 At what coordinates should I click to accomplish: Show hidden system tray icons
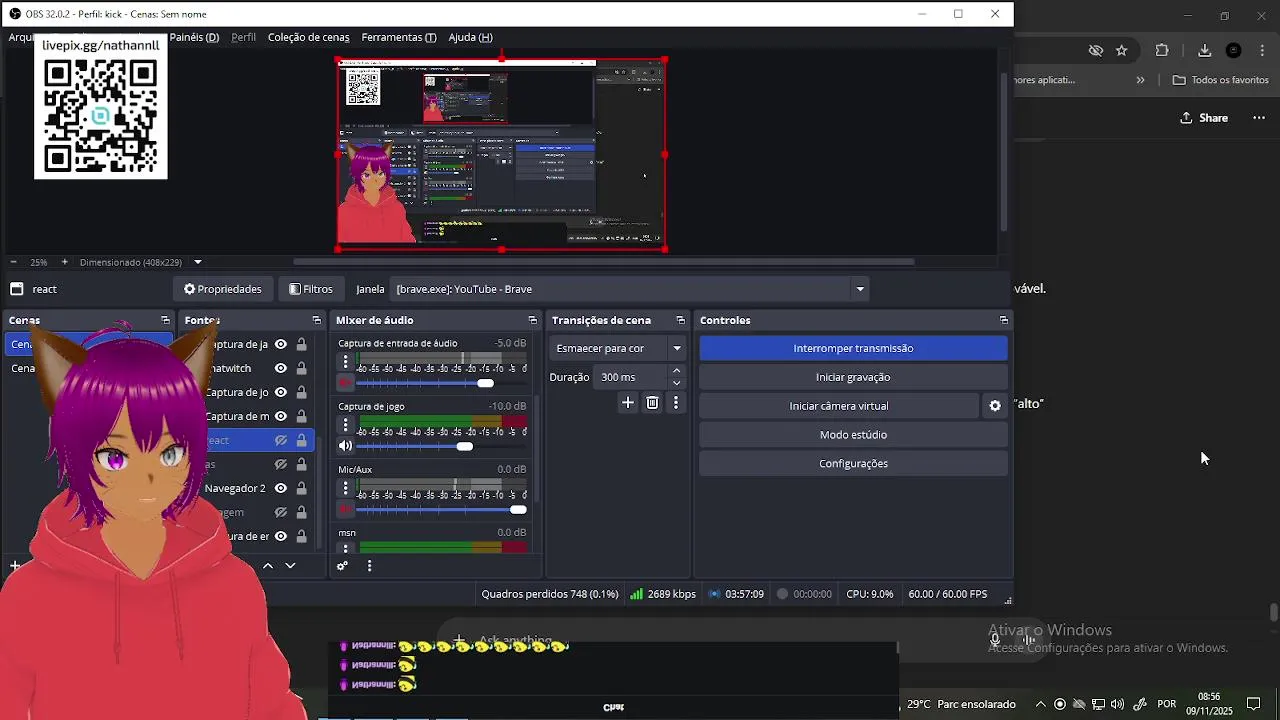(x=1041, y=704)
